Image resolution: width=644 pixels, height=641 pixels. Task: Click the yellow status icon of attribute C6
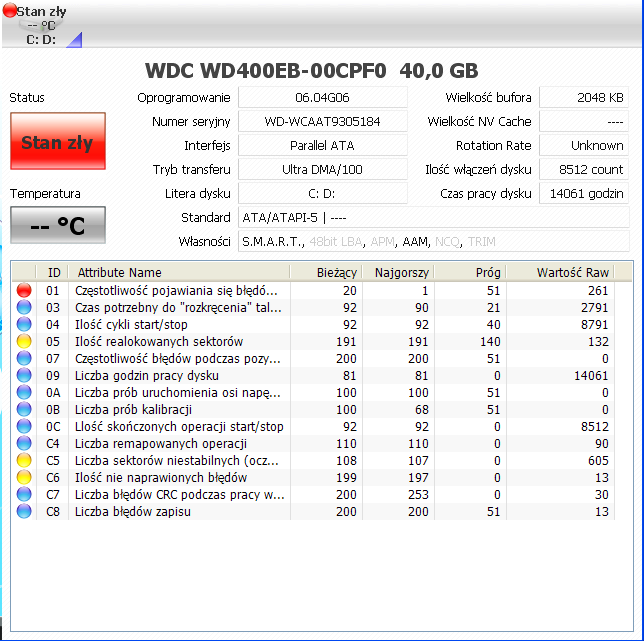click(x=24, y=478)
